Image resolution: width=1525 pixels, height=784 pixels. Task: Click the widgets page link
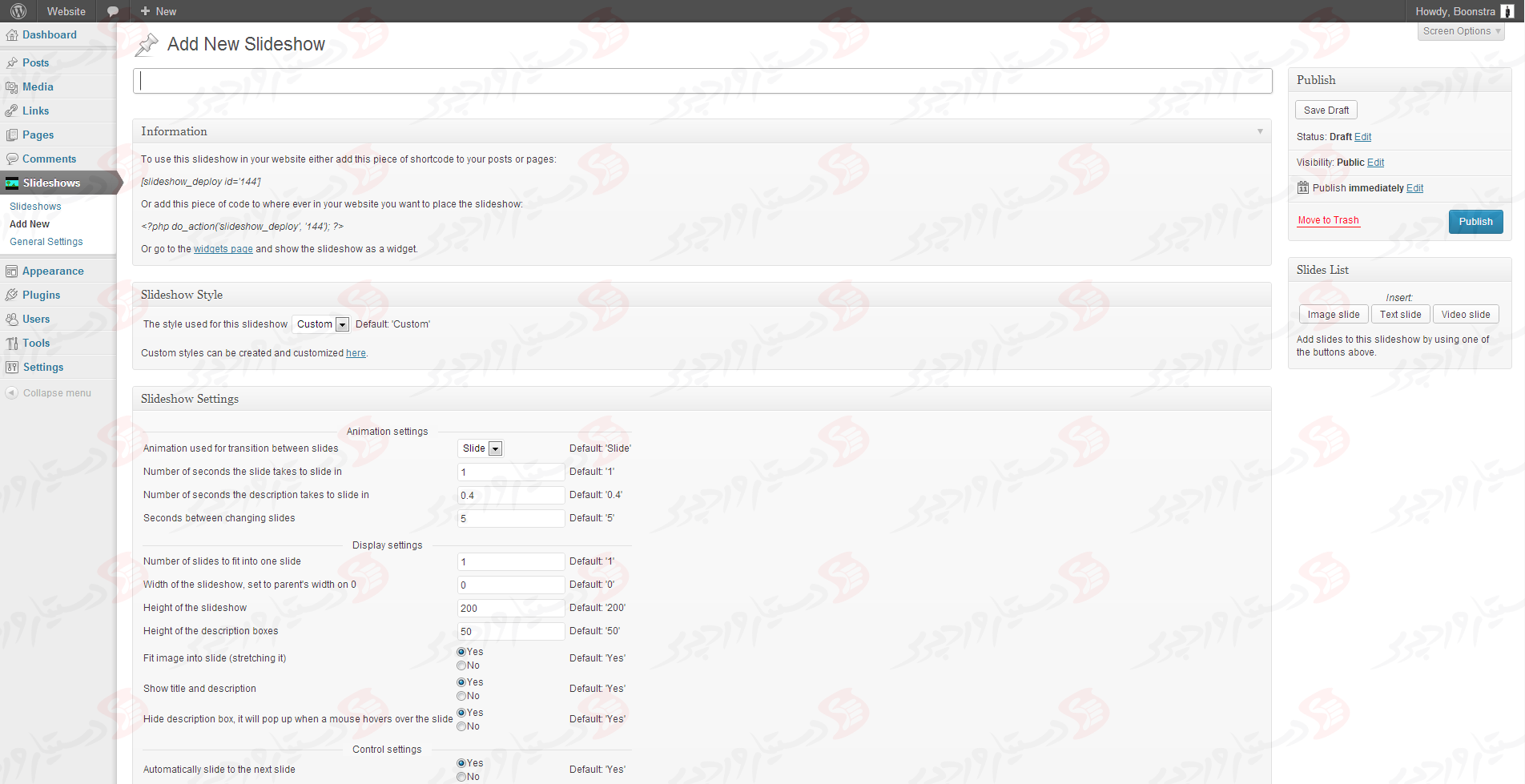pos(223,249)
